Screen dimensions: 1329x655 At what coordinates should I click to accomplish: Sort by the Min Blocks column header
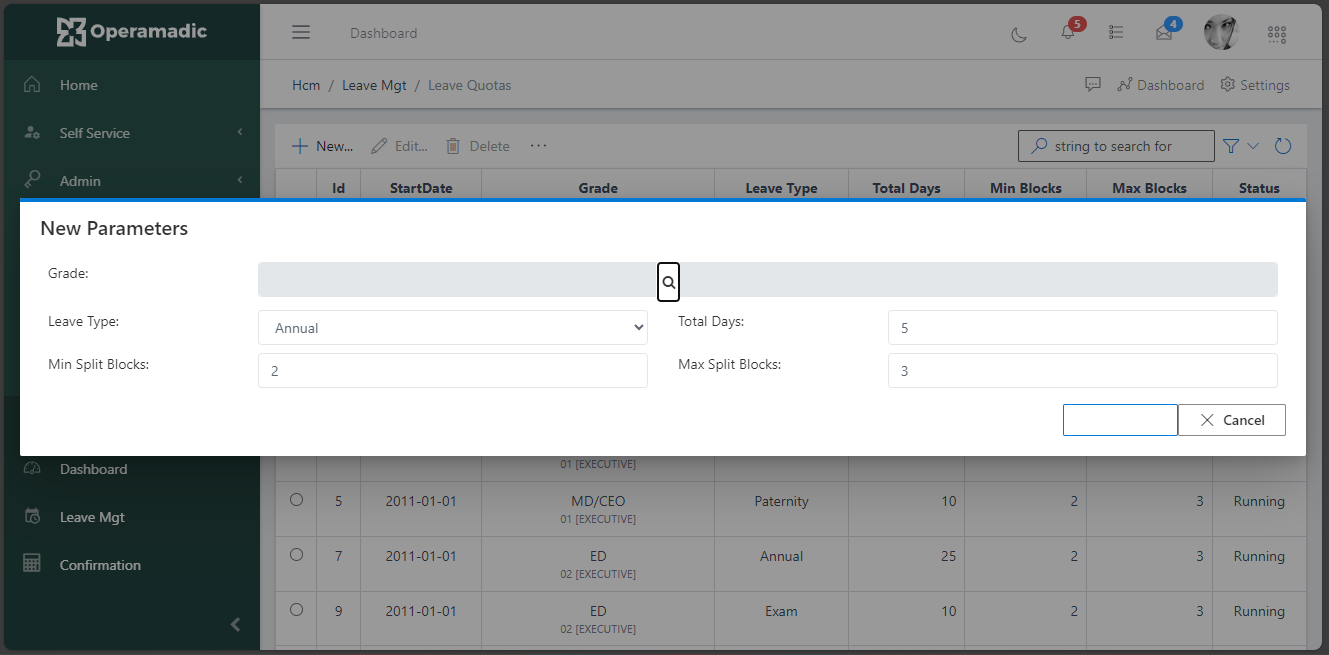pos(1025,188)
